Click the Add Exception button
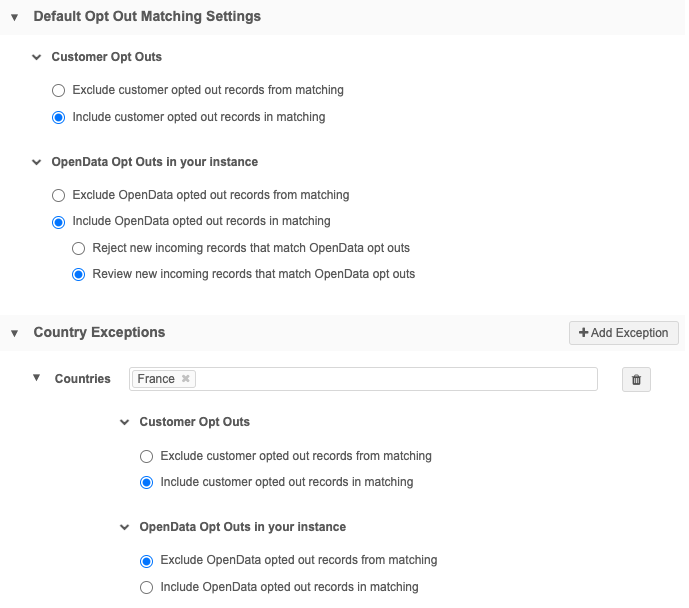 [x=624, y=333]
